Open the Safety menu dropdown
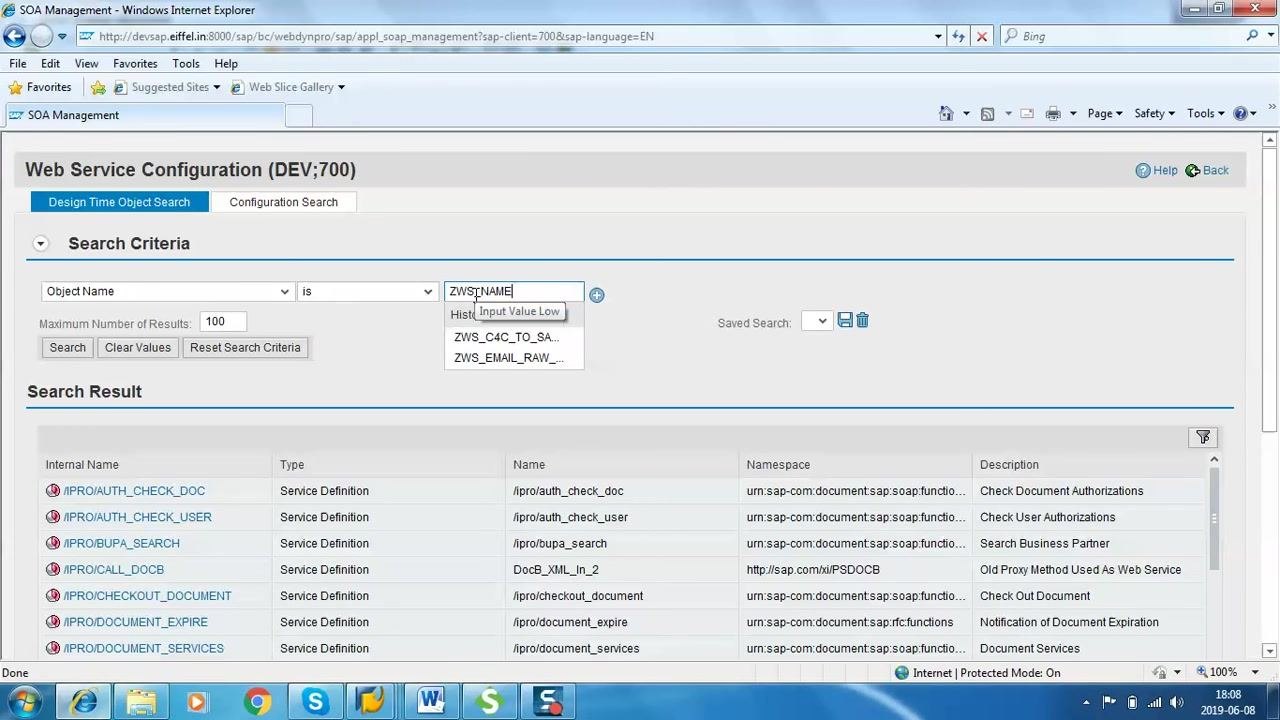1280x720 pixels. tap(1154, 113)
